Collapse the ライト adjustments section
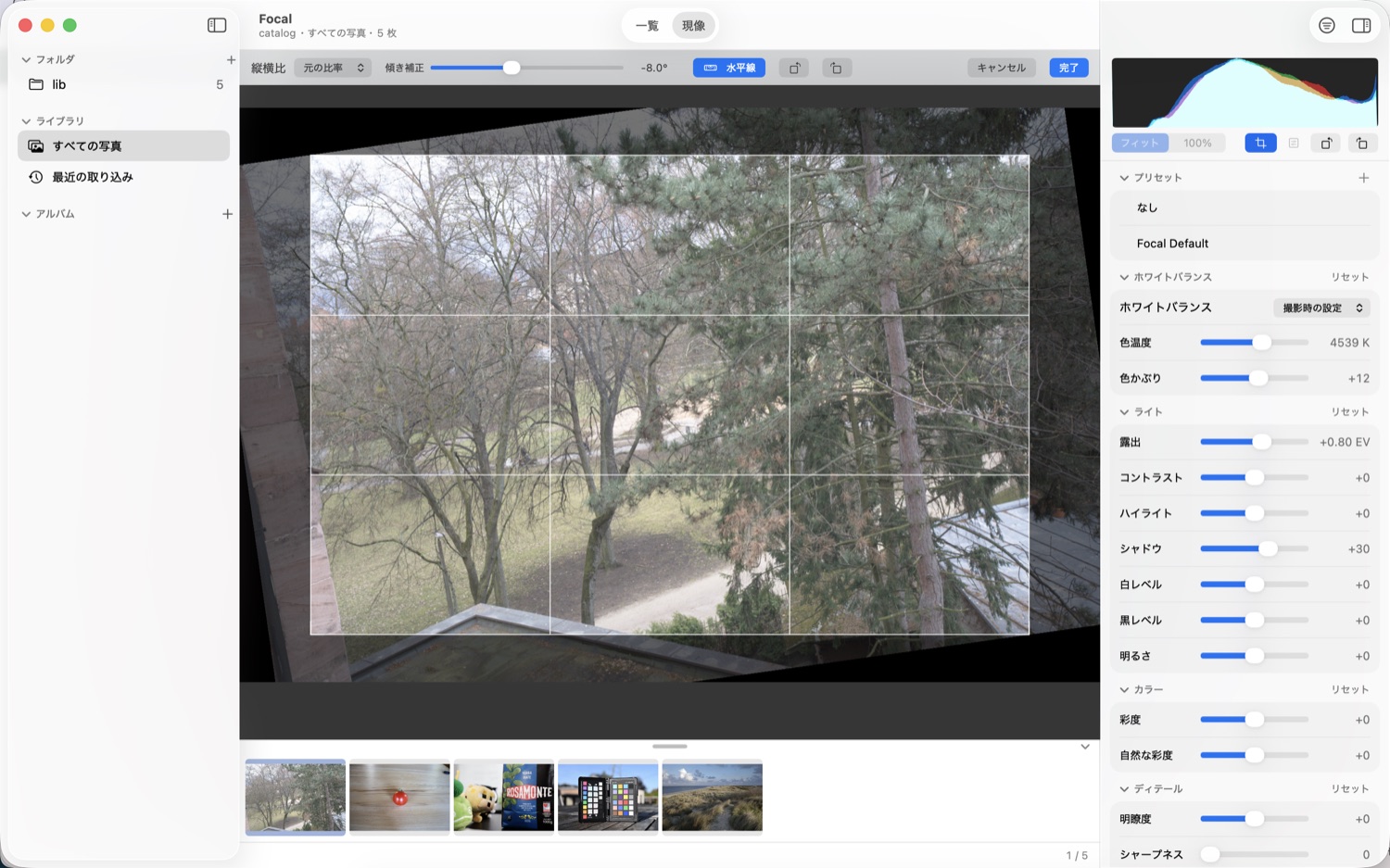Screen dimensions: 1390x868 tap(1124, 412)
